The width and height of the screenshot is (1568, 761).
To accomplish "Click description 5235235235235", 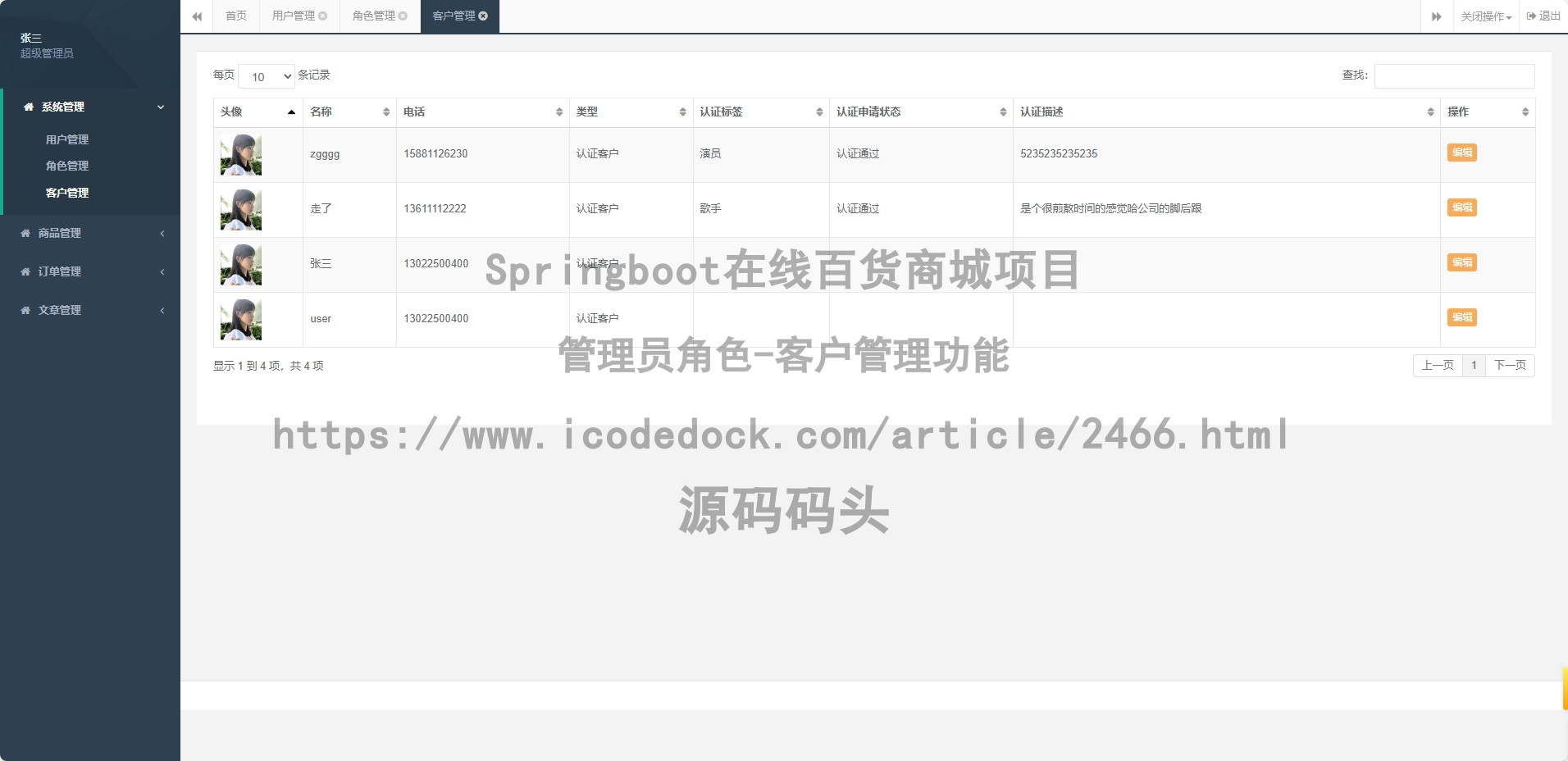I will pyautogui.click(x=1059, y=154).
